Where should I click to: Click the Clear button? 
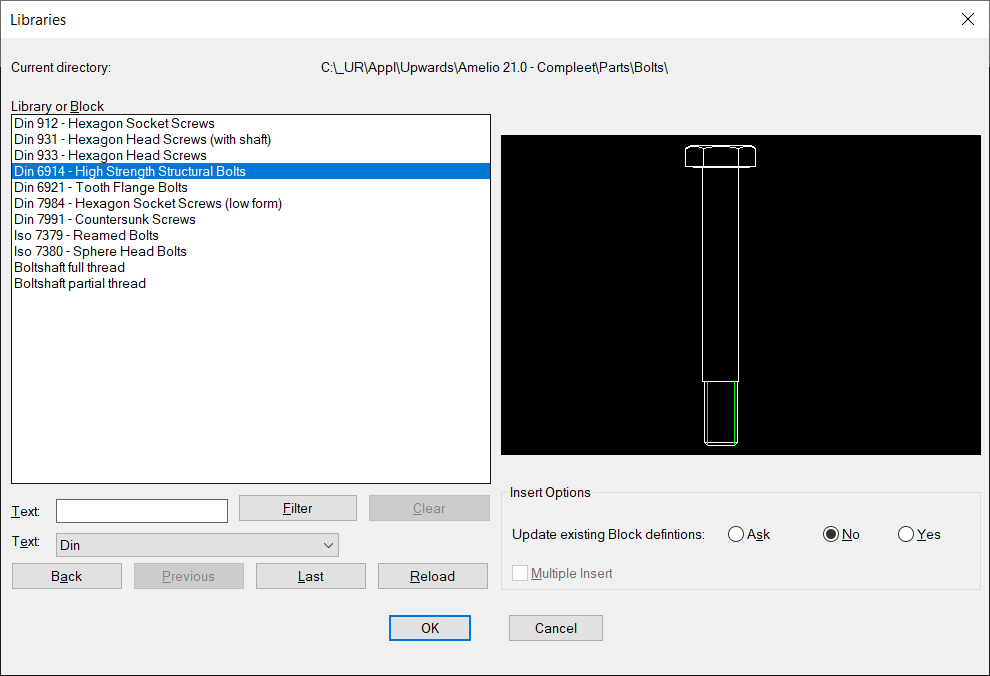pyautogui.click(x=429, y=508)
